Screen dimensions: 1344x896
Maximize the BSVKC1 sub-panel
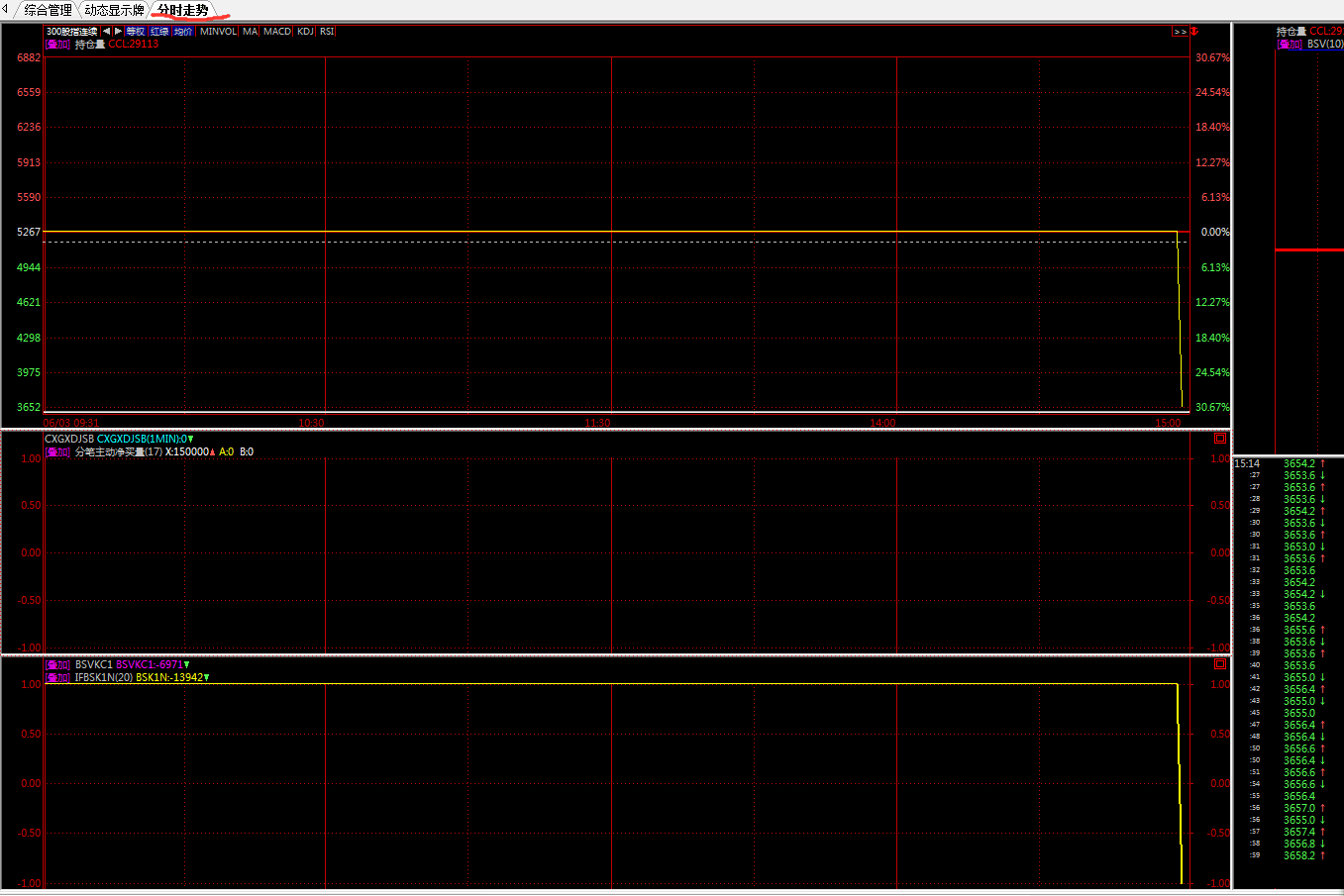[1220, 663]
